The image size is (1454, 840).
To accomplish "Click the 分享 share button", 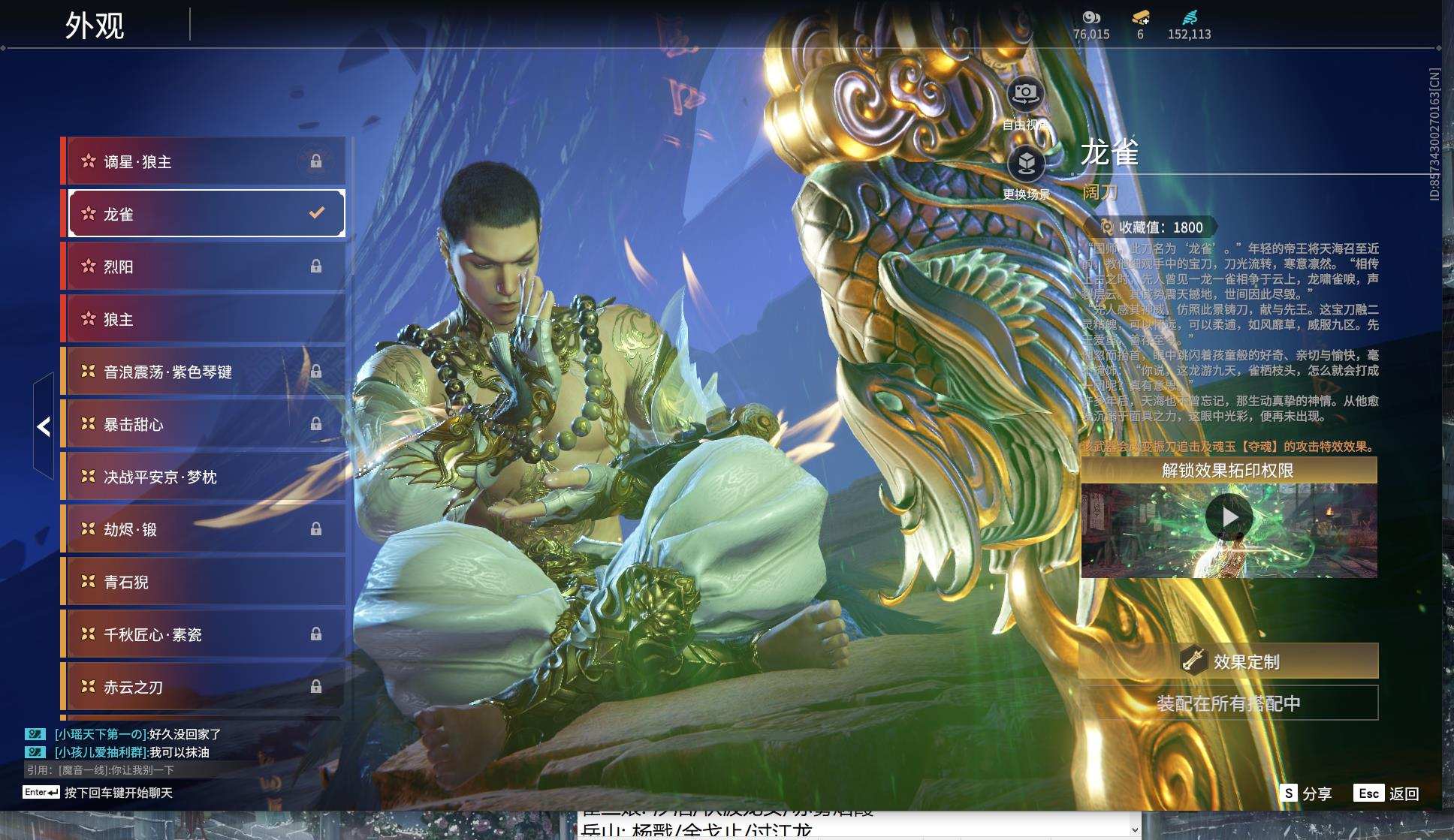I will pos(1307,793).
